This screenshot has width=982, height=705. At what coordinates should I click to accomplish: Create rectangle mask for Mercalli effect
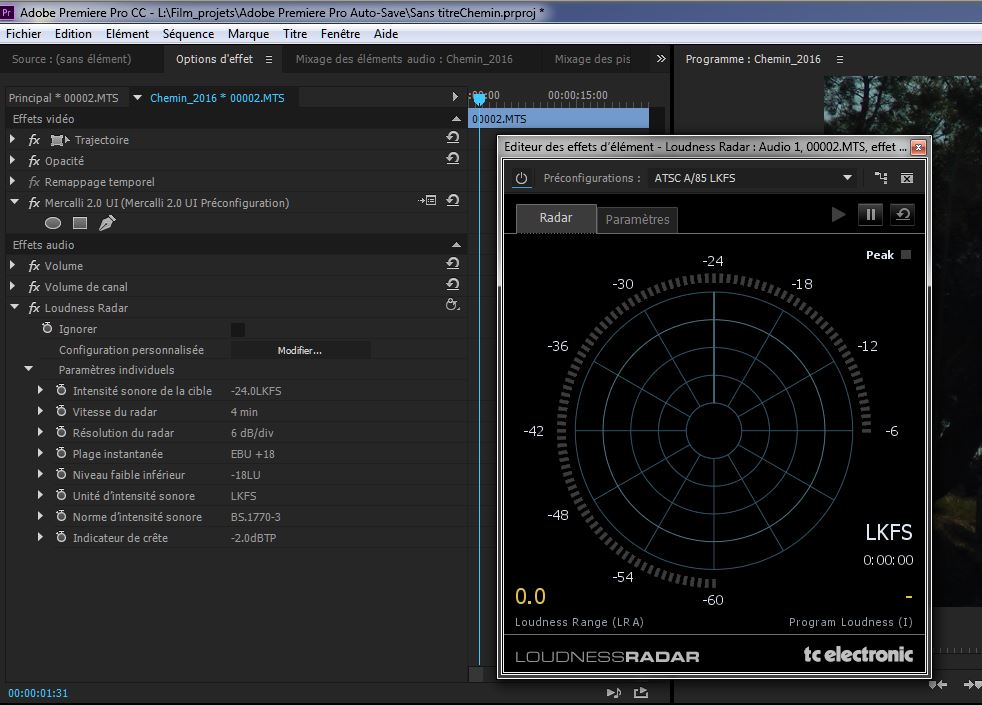coord(80,223)
